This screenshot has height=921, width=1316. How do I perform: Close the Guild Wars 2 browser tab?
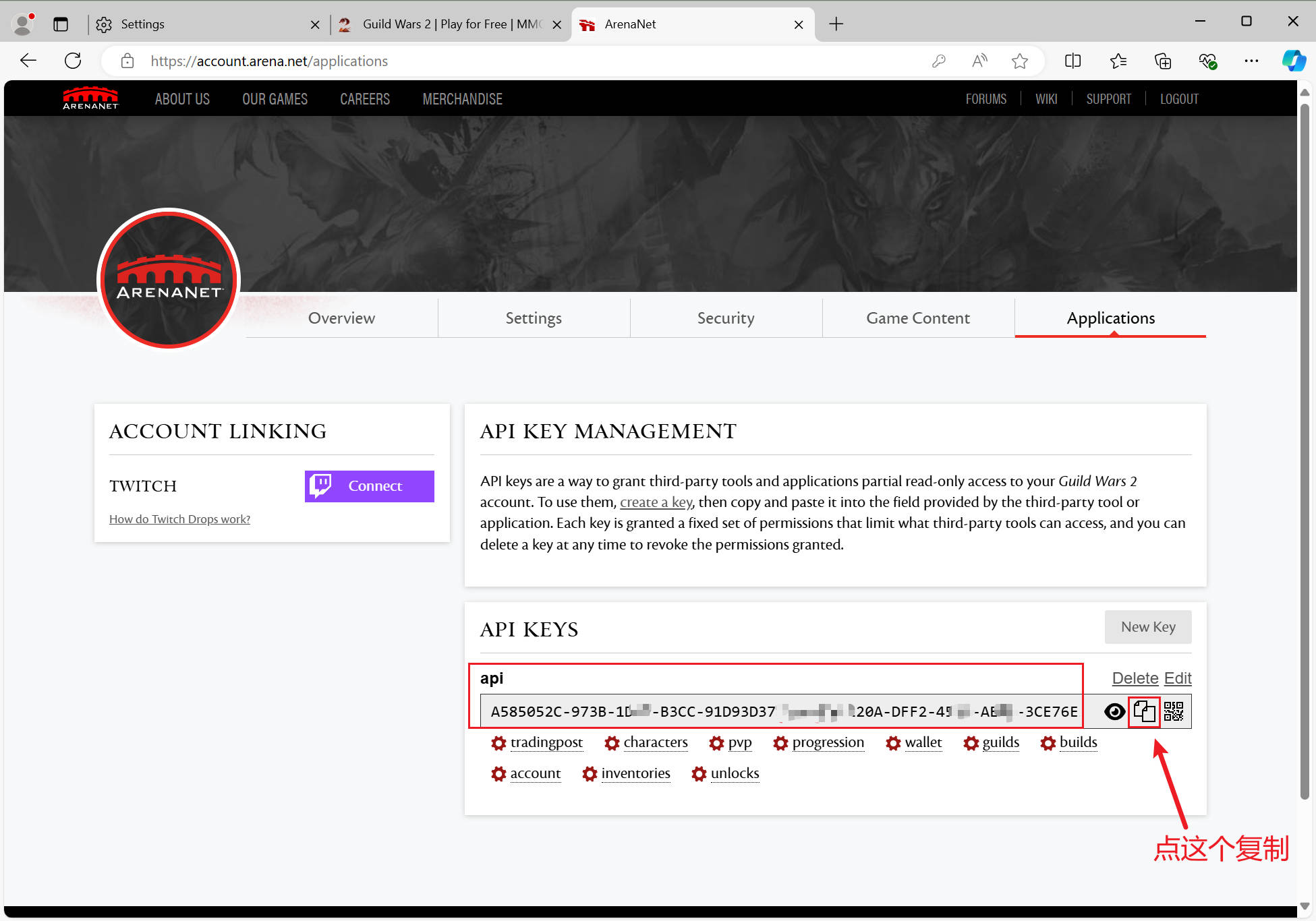556,24
